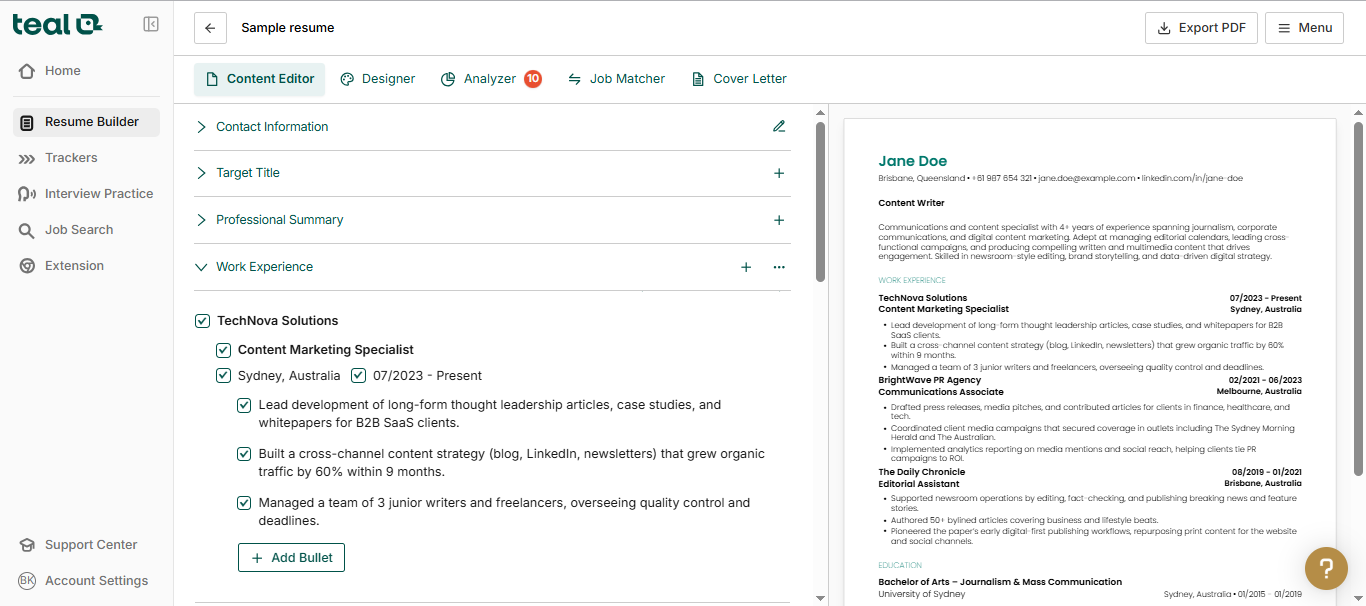1366x606 pixels.
Task: Collapse the sidebar with the panel icon
Action: (151, 23)
